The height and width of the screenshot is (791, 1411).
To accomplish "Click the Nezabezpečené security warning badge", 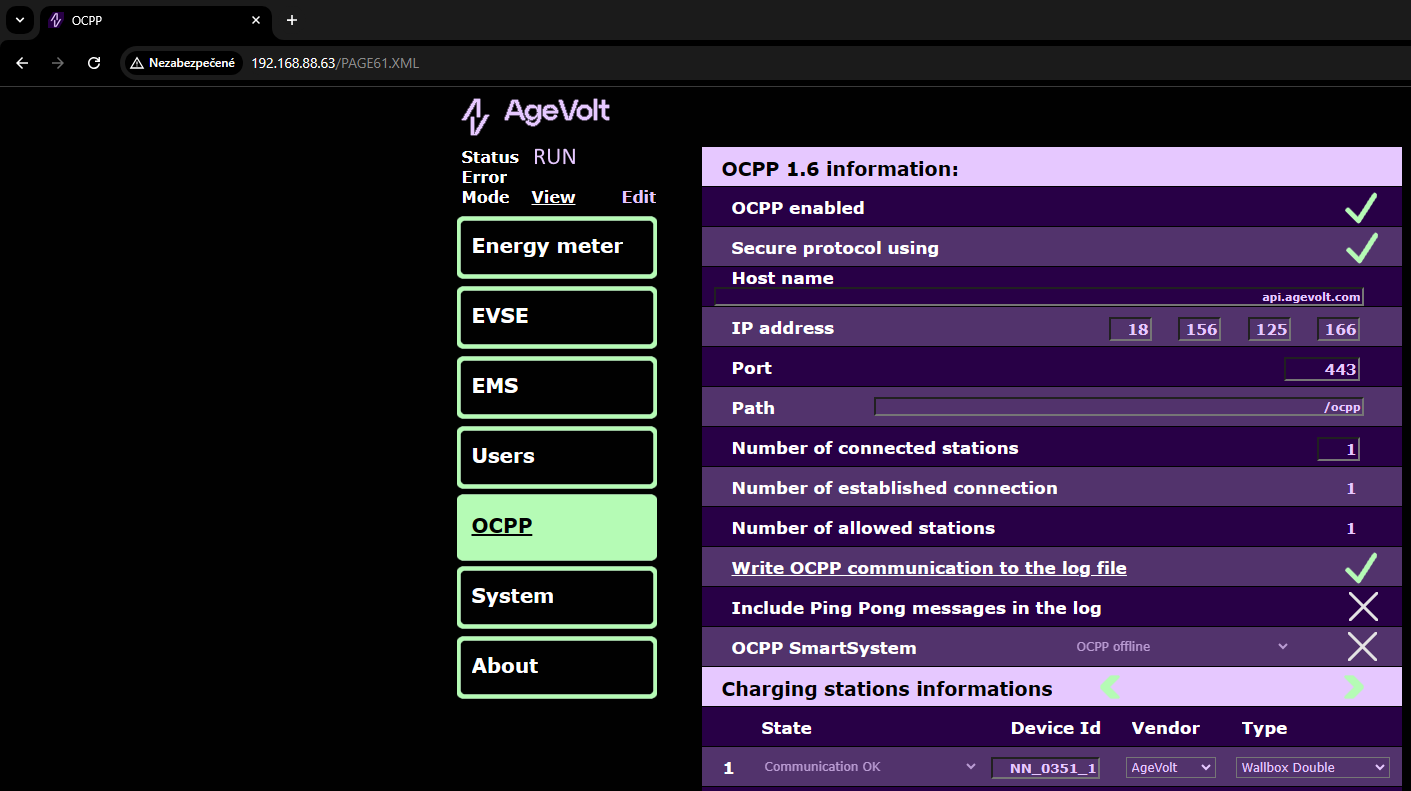I will tap(183, 63).
